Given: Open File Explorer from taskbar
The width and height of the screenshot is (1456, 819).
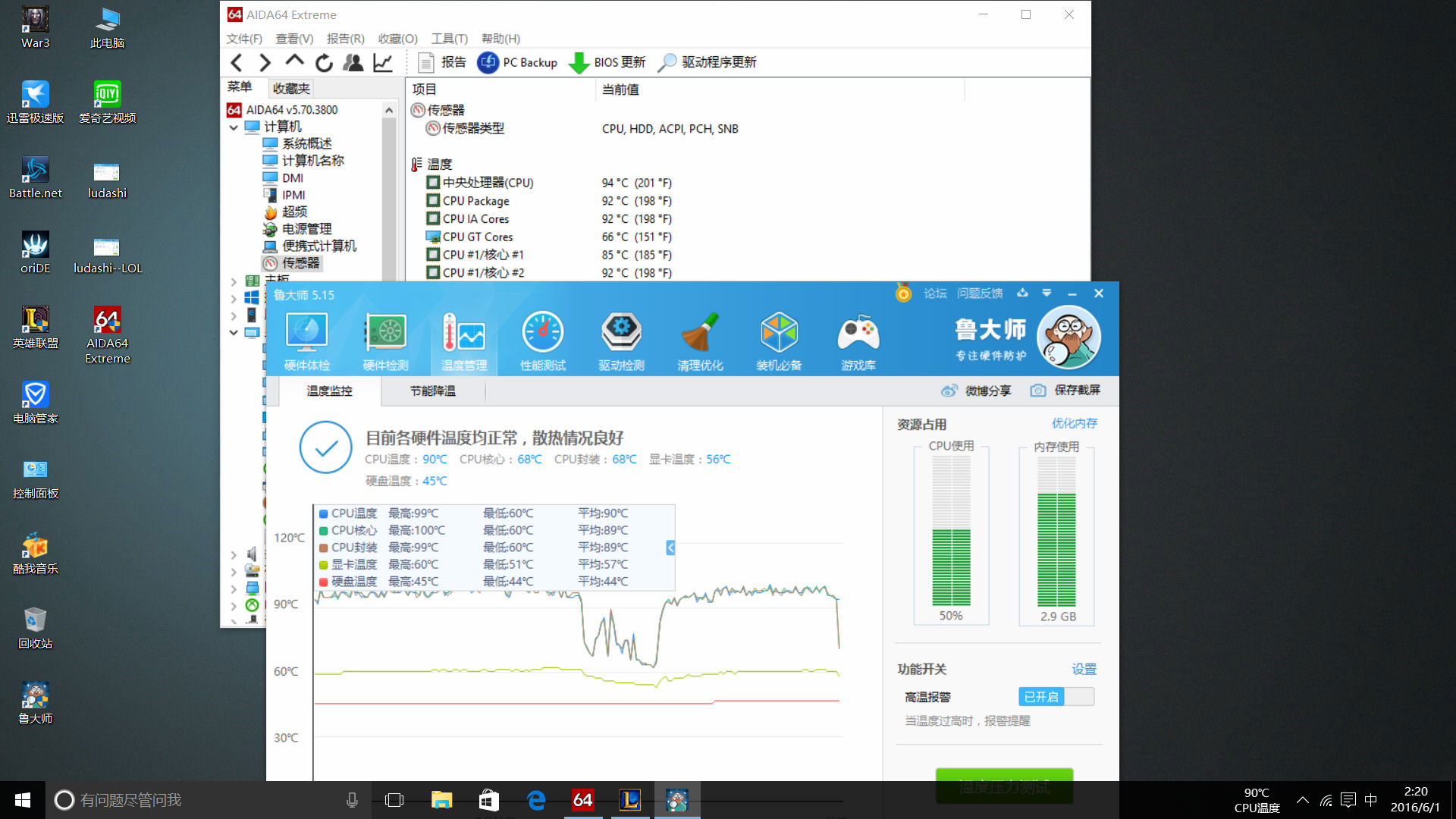Looking at the screenshot, I should pos(442,800).
